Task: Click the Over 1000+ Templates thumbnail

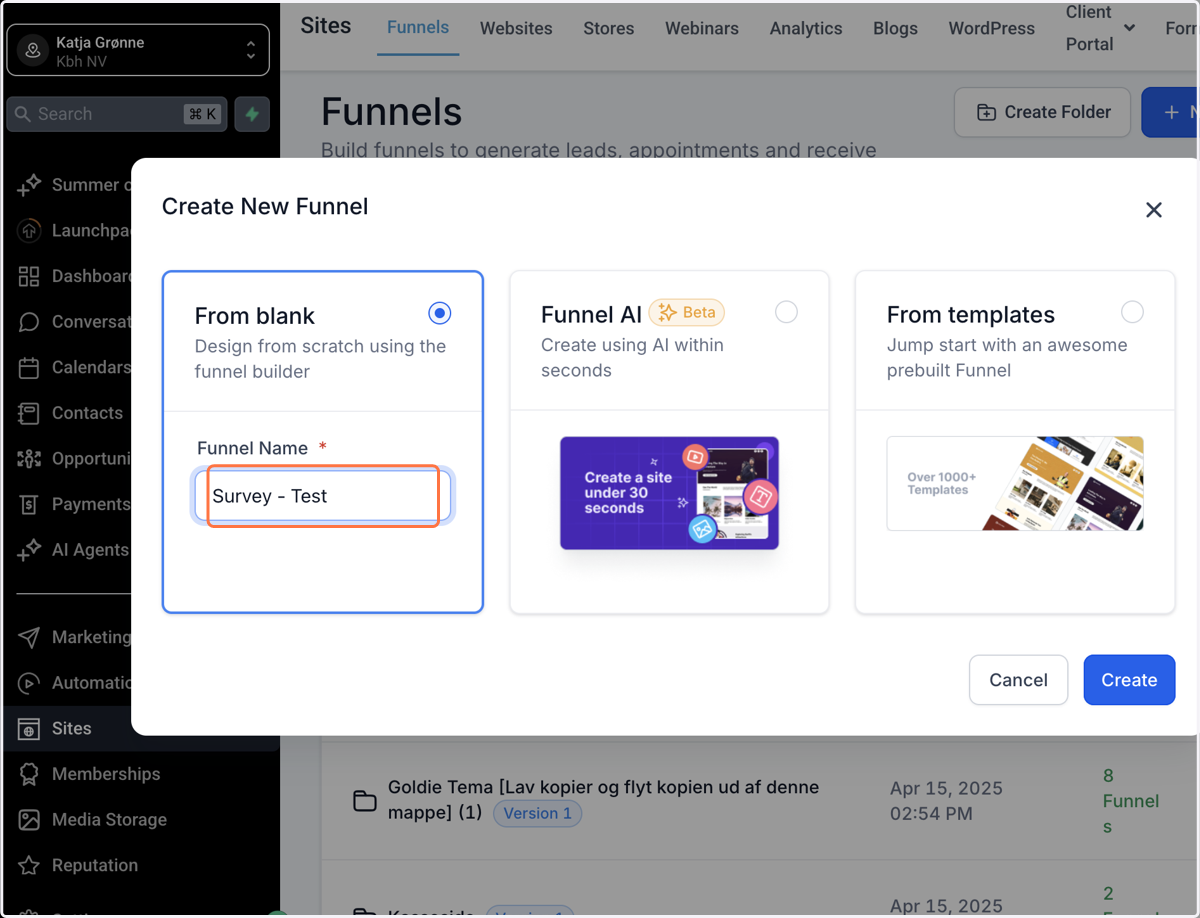Action: (1015, 483)
